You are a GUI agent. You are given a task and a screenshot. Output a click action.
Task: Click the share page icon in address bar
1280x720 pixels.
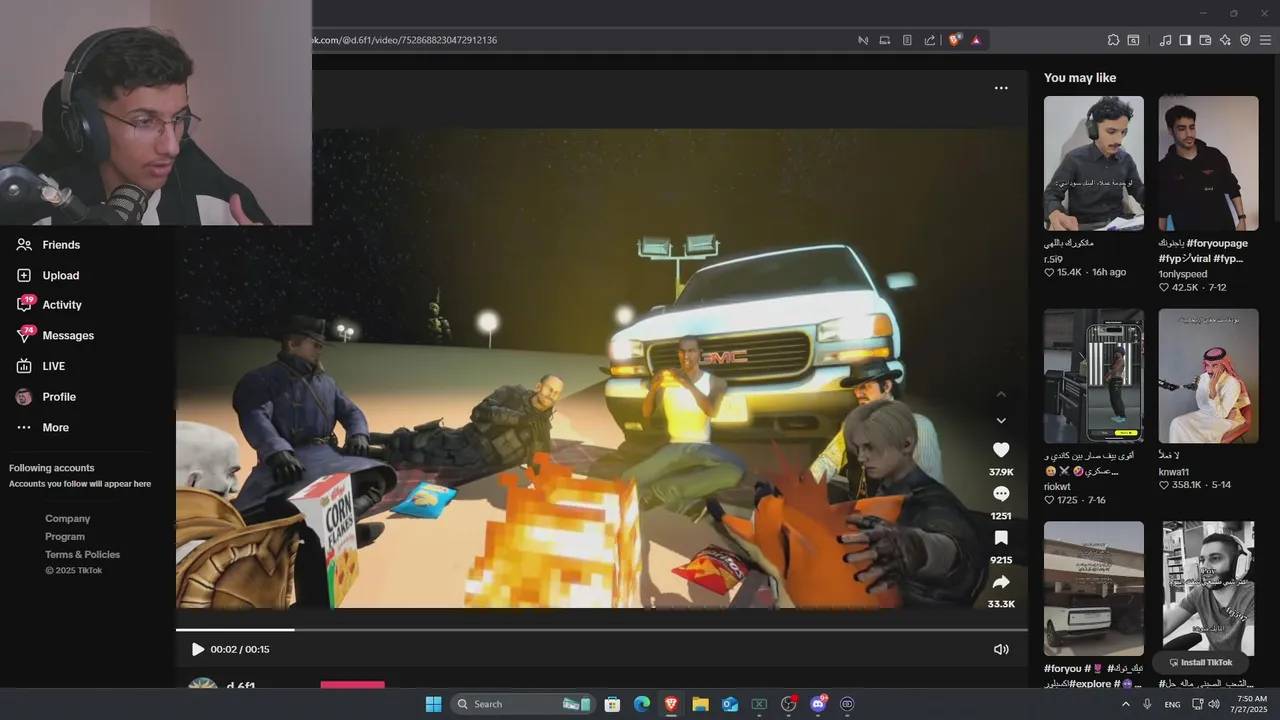click(930, 40)
